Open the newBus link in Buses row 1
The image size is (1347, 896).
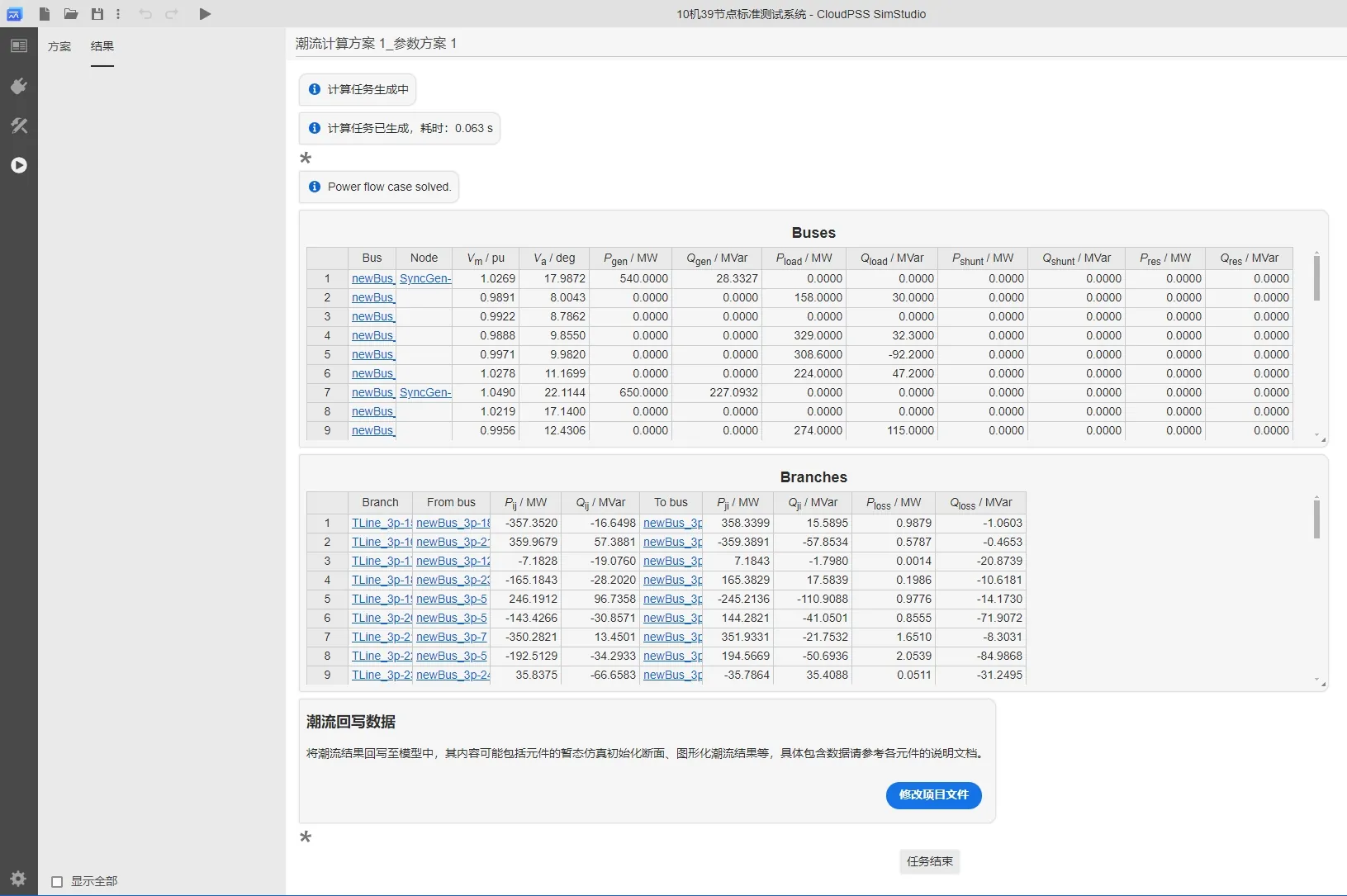point(372,279)
